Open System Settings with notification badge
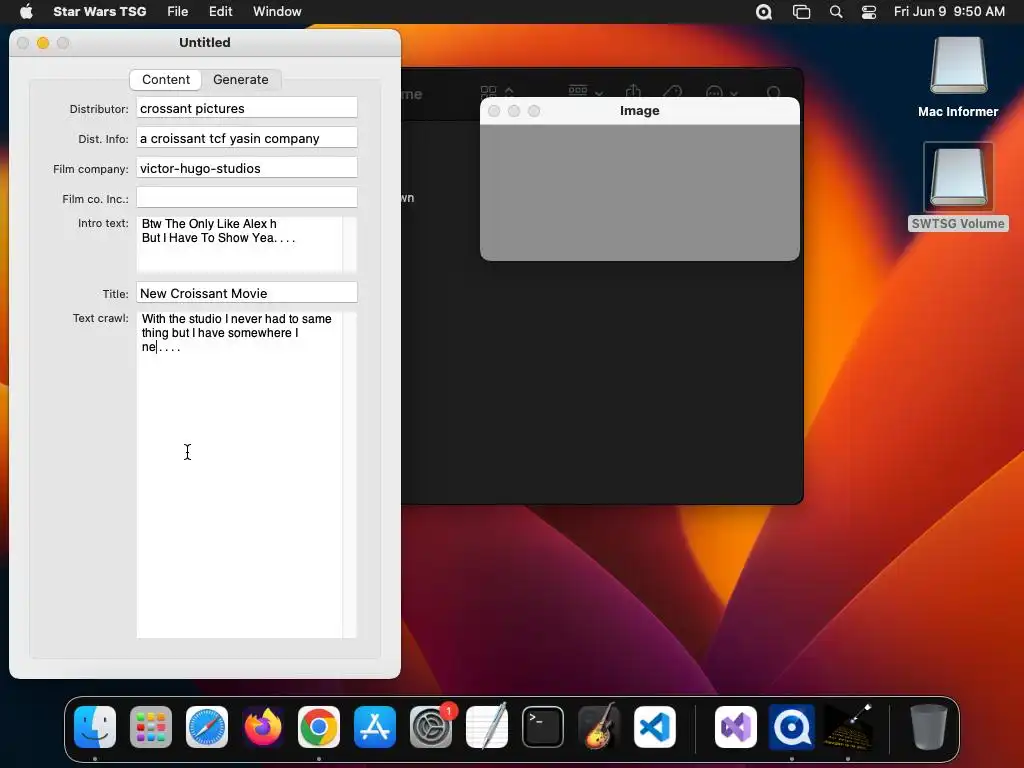 click(x=431, y=727)
